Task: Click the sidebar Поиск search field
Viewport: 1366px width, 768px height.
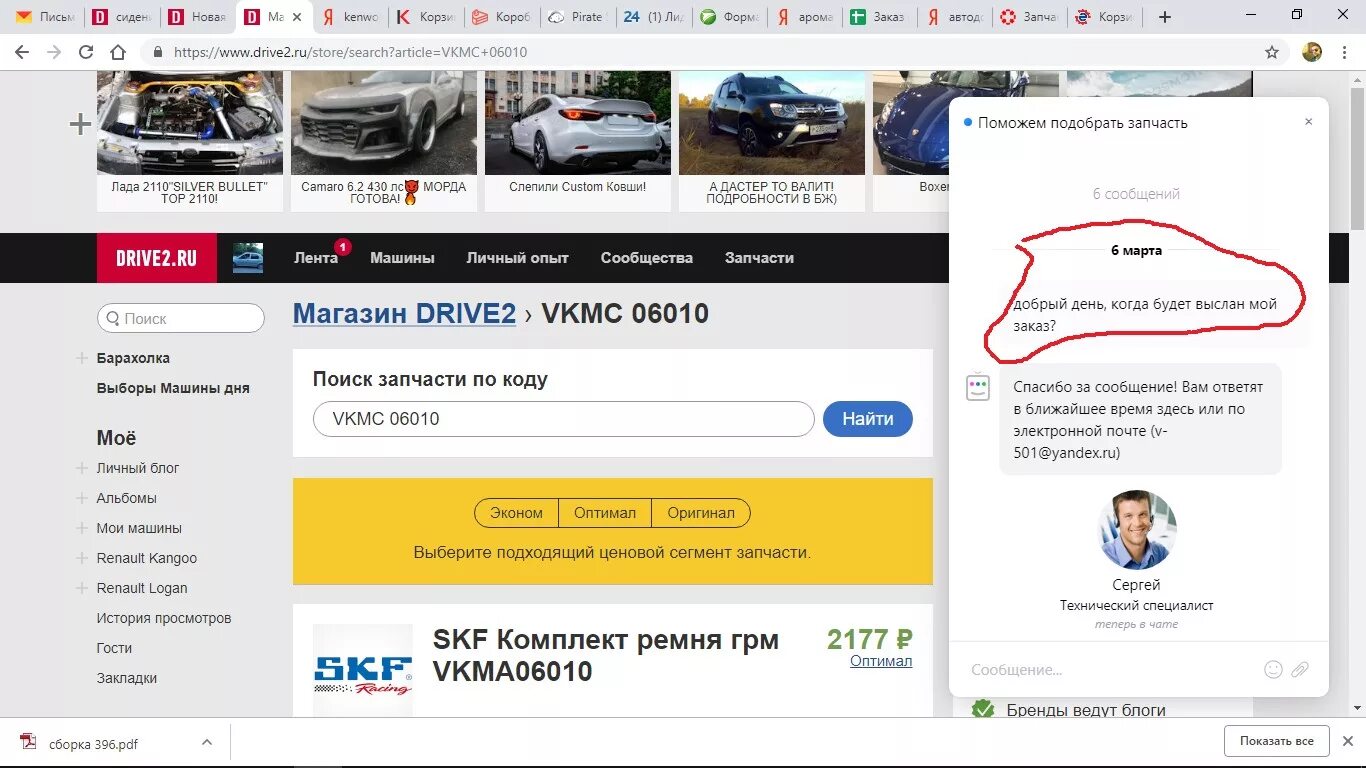Action: pyautogui.click(x=181, y=318)
